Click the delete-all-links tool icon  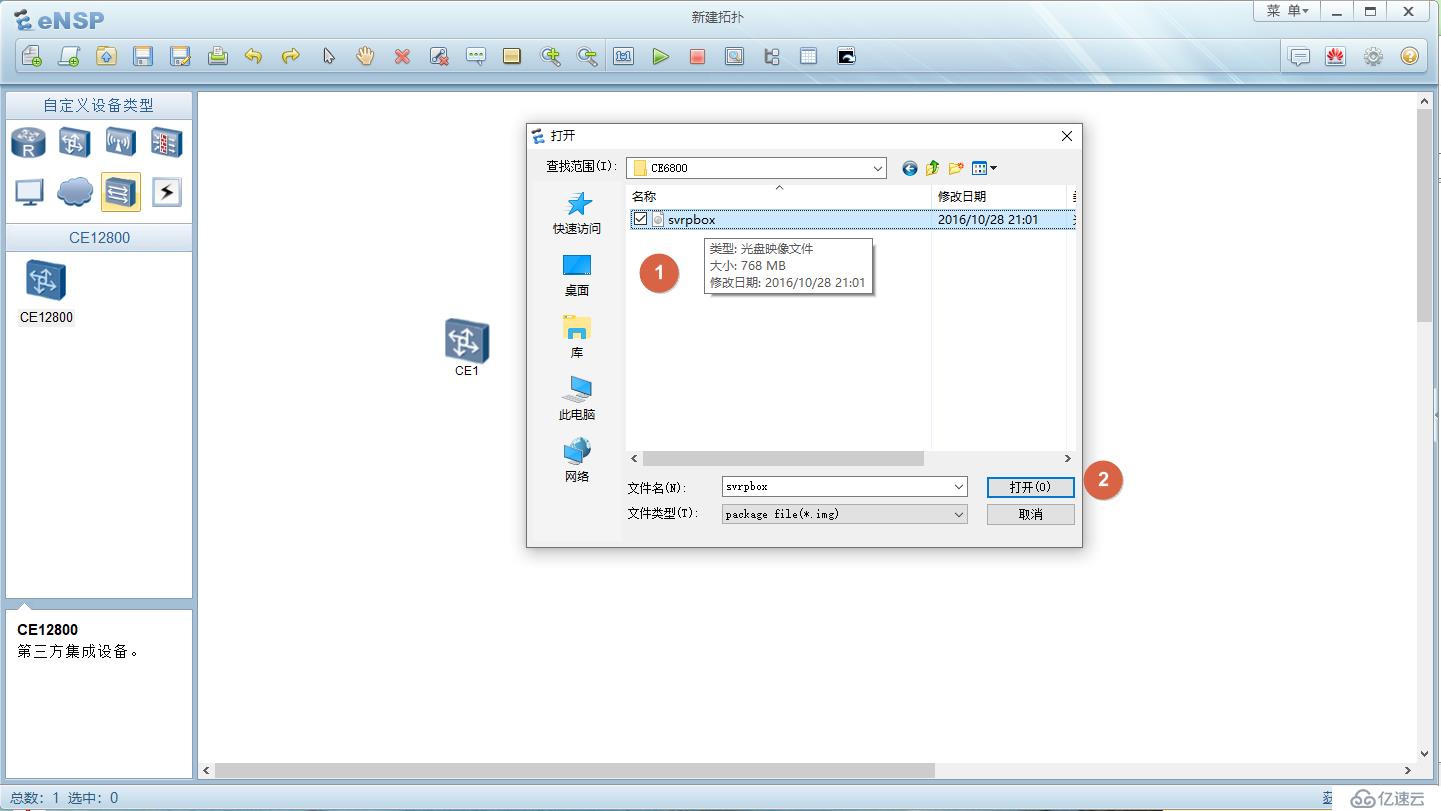[439, 56]
